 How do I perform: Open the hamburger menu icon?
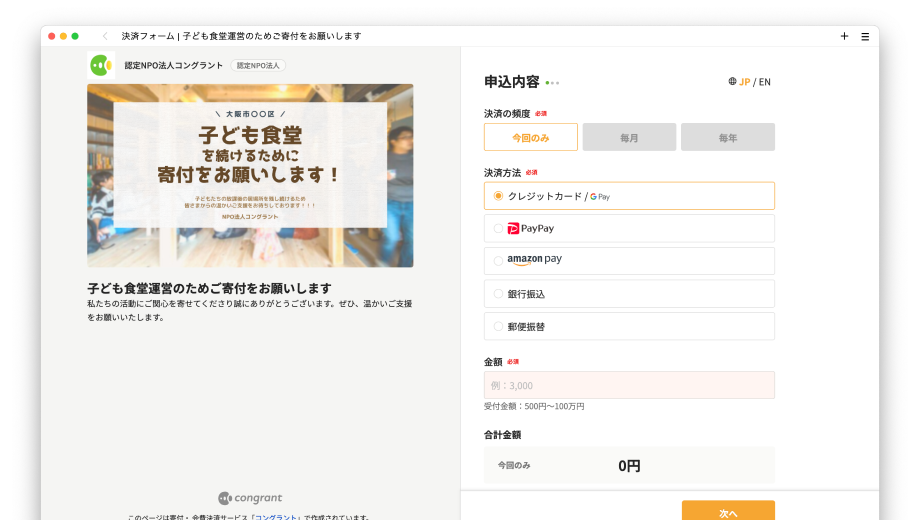click(x=865, y=36)
